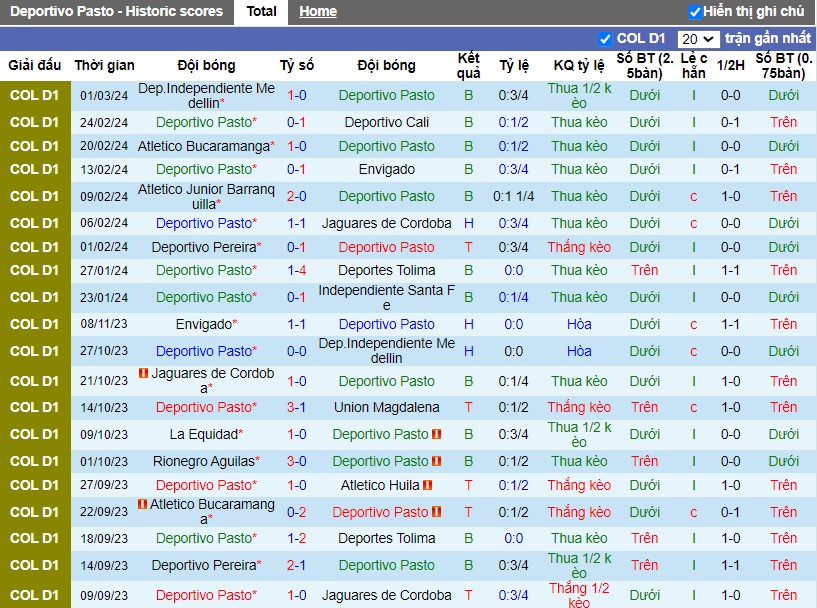
Task: Click the 0-2 score on 22/09/23
Action: [x=296, y=512]
